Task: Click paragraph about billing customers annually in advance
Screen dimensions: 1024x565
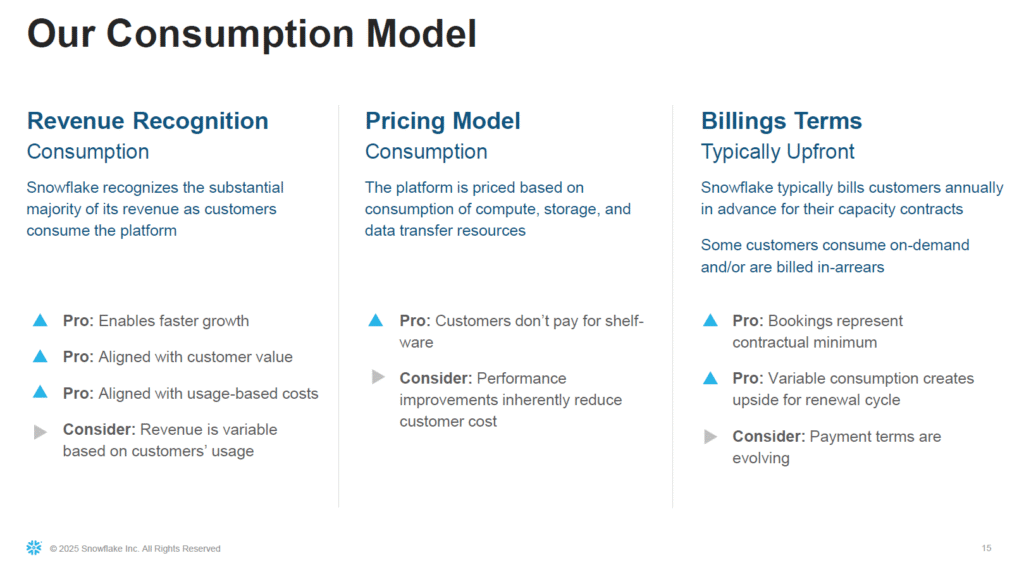Action: 852,198
